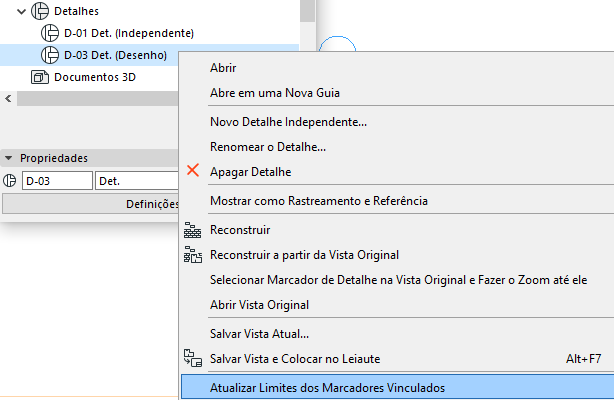This screenshot has height=400, width=614.
Task: Select Renomear o Detalhe menu entry
Action: coord(267,147)
